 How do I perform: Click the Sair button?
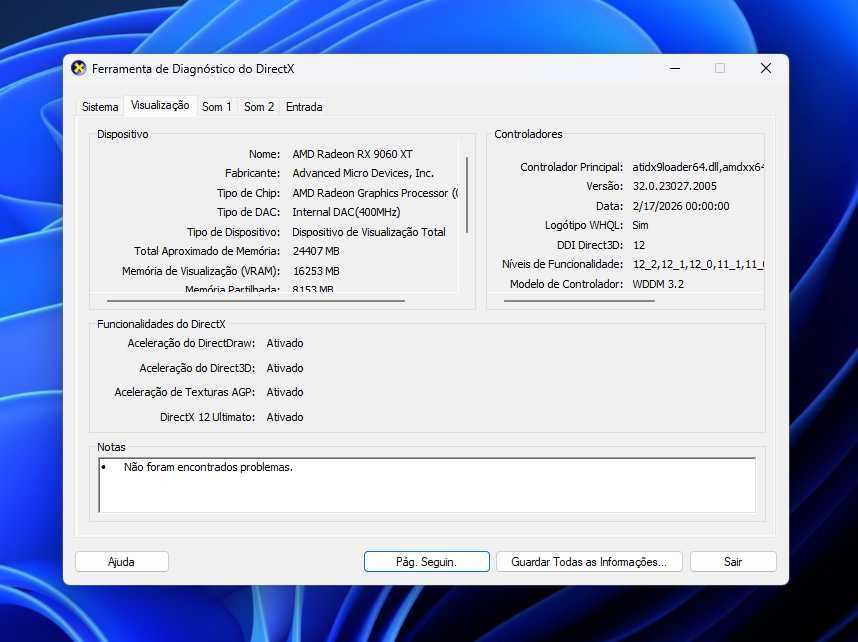point(733,562)
